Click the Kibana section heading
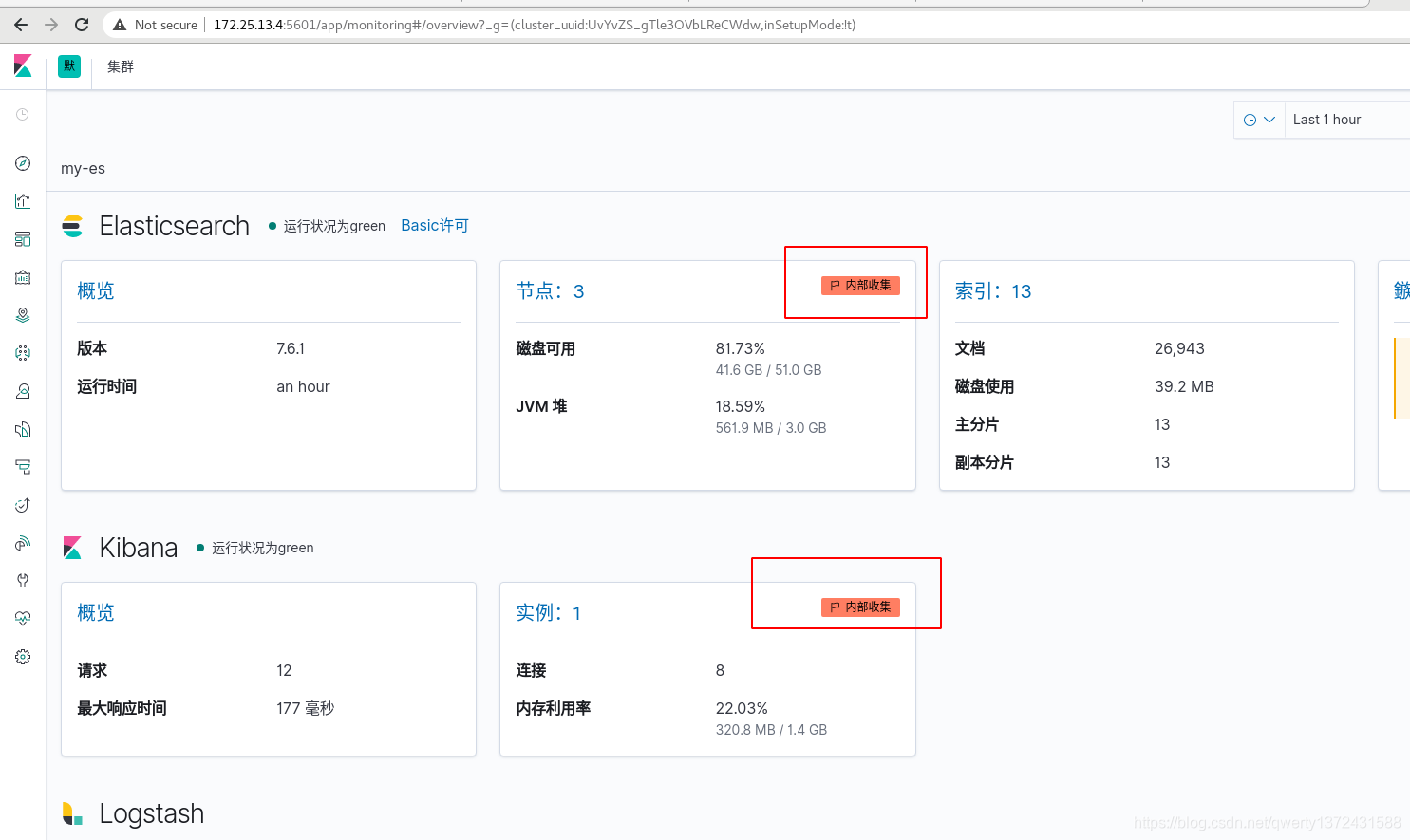The width and height of the screenshot is (1410, 840). pos(139,548)
